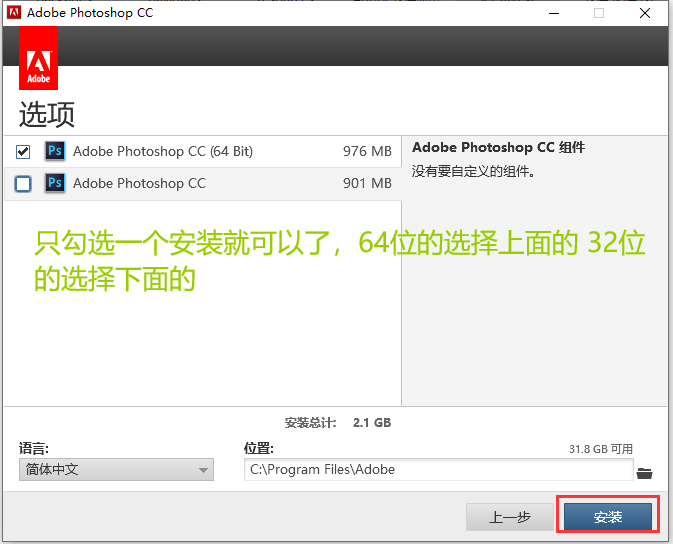673x544 pixels.
Task: Click the 选项 page heading
Action: (47, 114)
